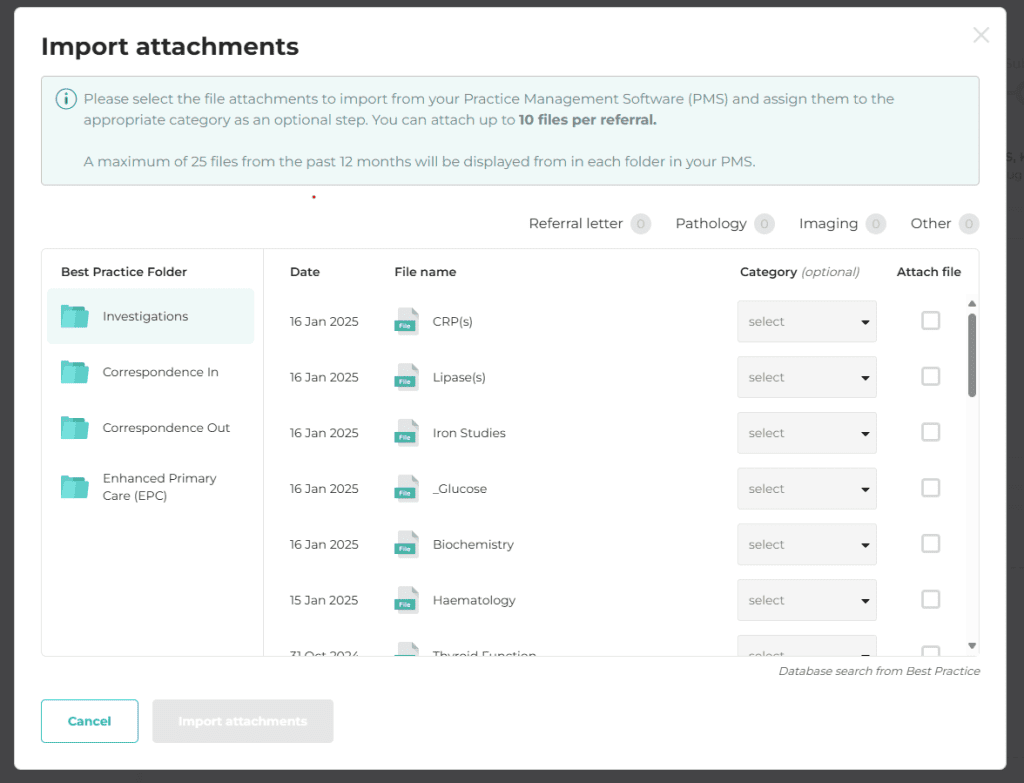This screenshot has height=783, width=1024.
Task: Tick the attach checkbox for _Glucose
Action: 930,488
